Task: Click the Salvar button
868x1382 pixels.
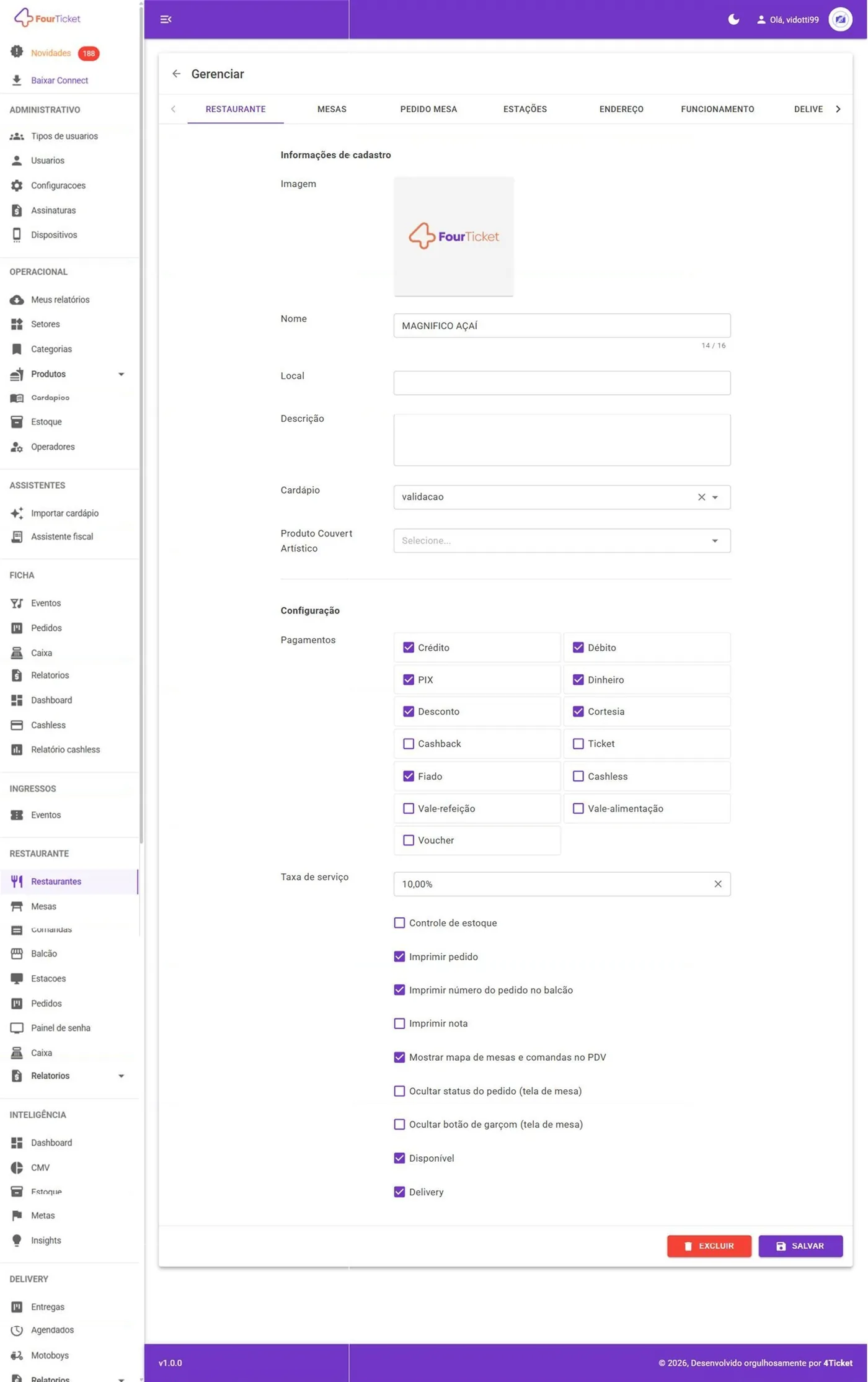Action: (x=800, y=1246)
